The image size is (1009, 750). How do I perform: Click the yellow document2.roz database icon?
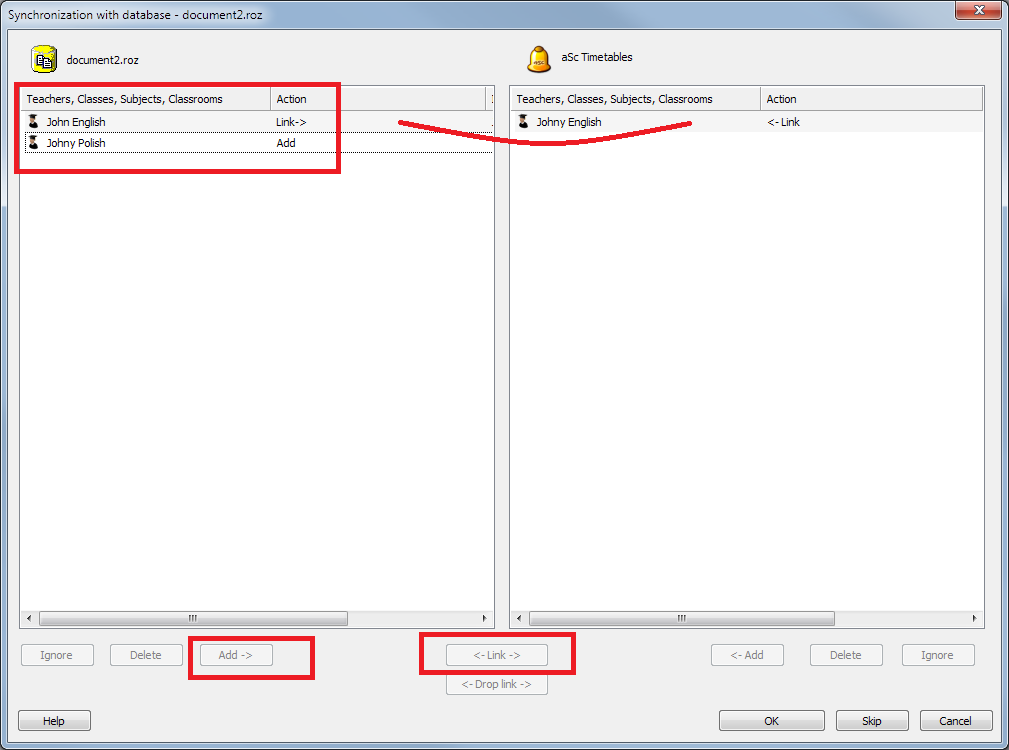tap(44, 59)
